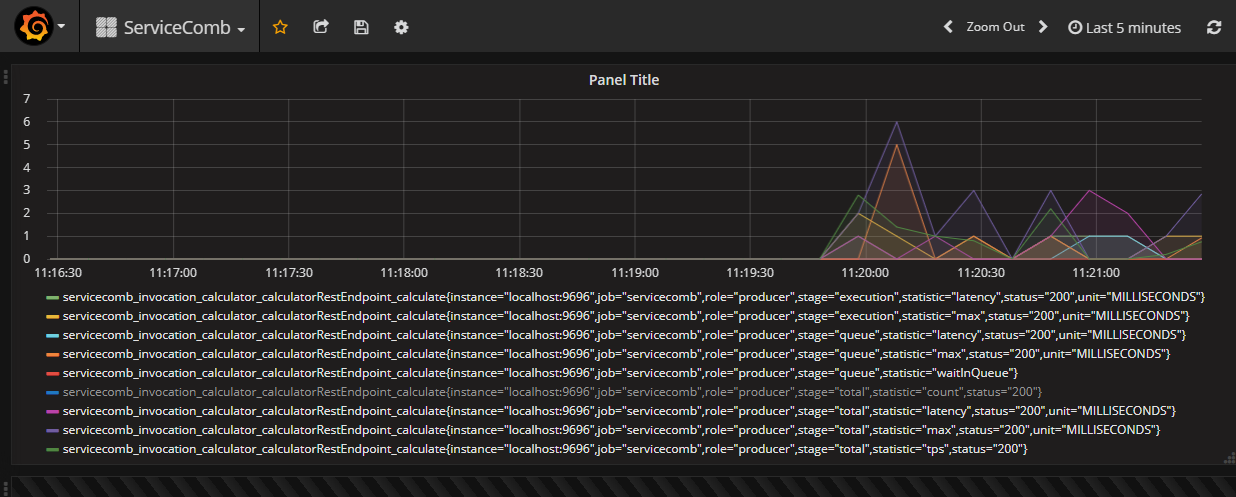This screenshot has height=497, width=1236.
Task: Star the ServiceComb dashboard
Action: [x=280, y=28]
